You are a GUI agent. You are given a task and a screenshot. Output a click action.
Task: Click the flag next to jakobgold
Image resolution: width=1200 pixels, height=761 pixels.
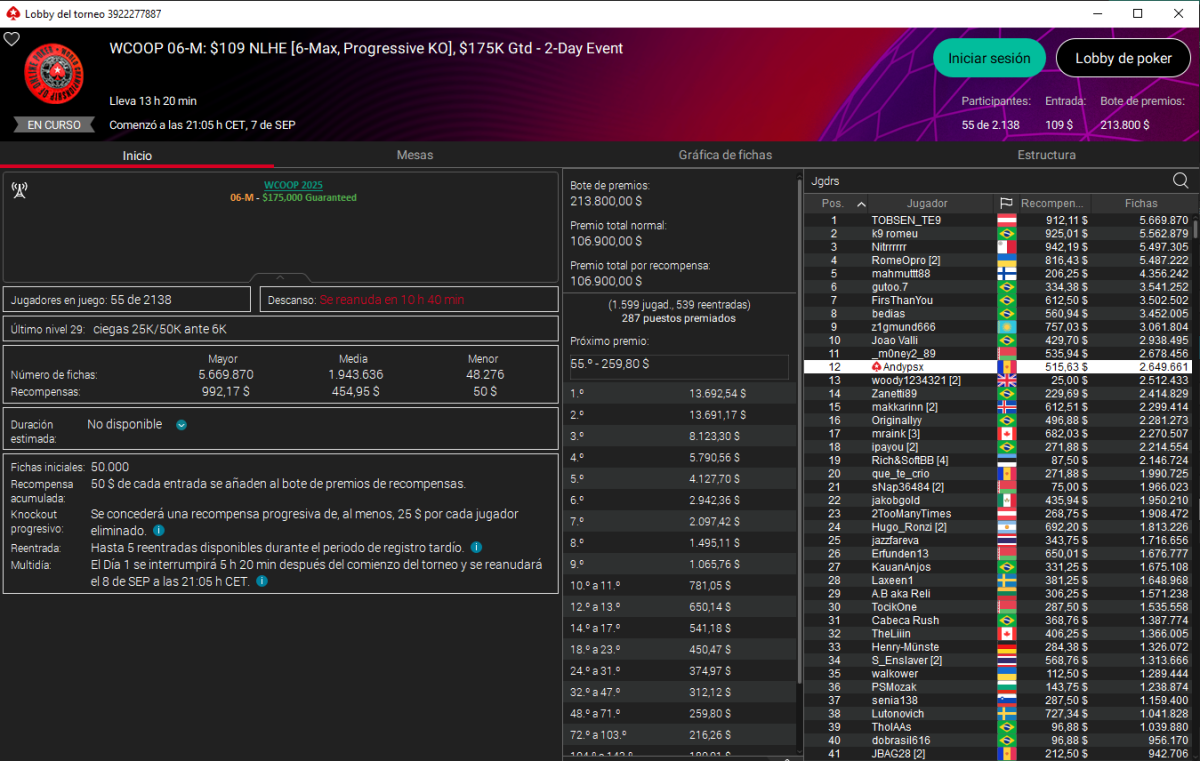pyautogui.click(x=1006, y=500)
